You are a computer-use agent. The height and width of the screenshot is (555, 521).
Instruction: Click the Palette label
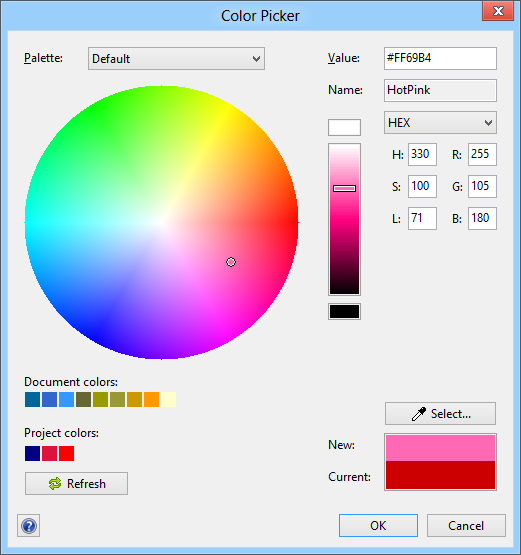point(43,58)
